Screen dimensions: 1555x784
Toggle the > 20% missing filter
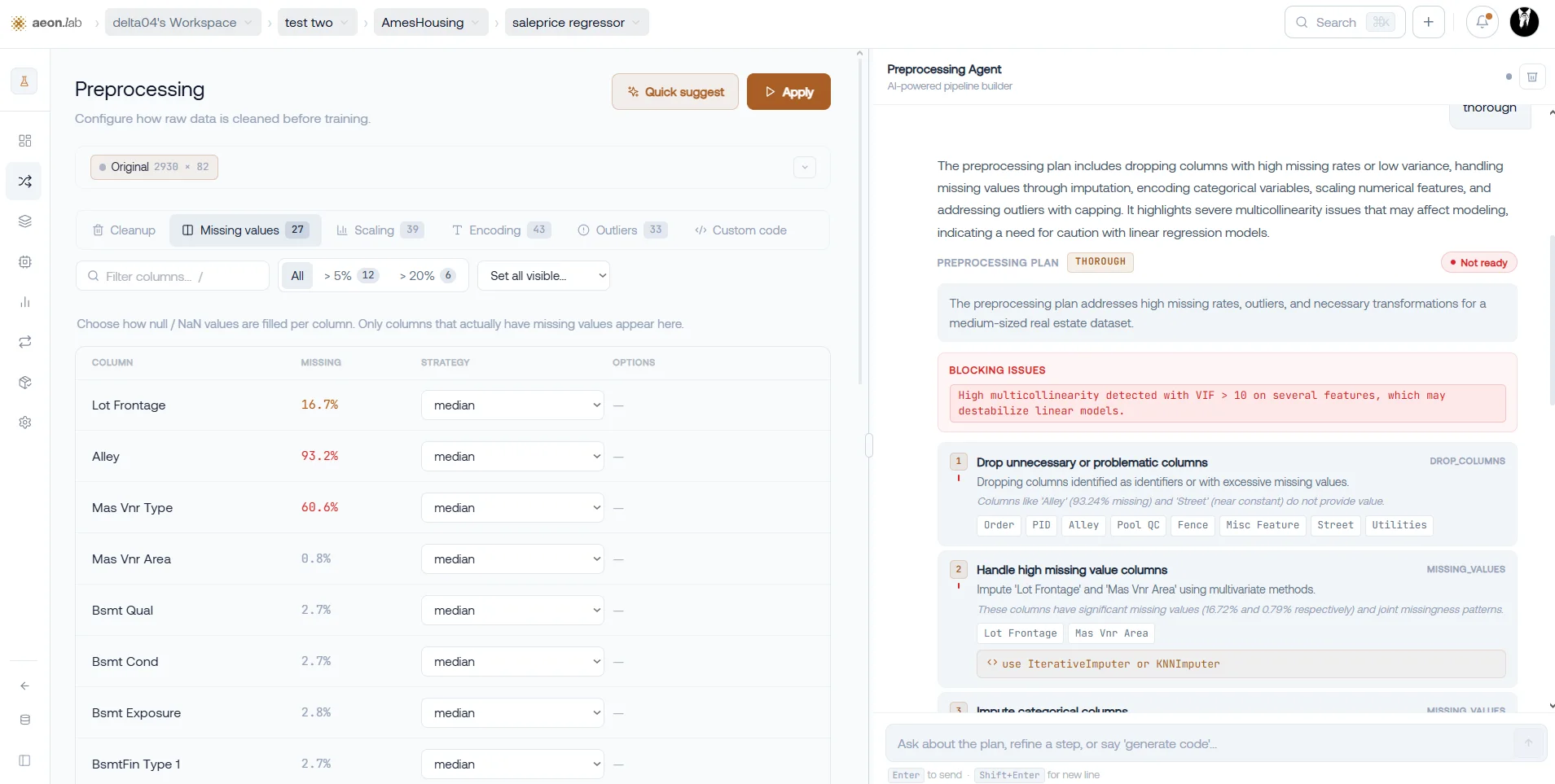[x=427, y=276]
